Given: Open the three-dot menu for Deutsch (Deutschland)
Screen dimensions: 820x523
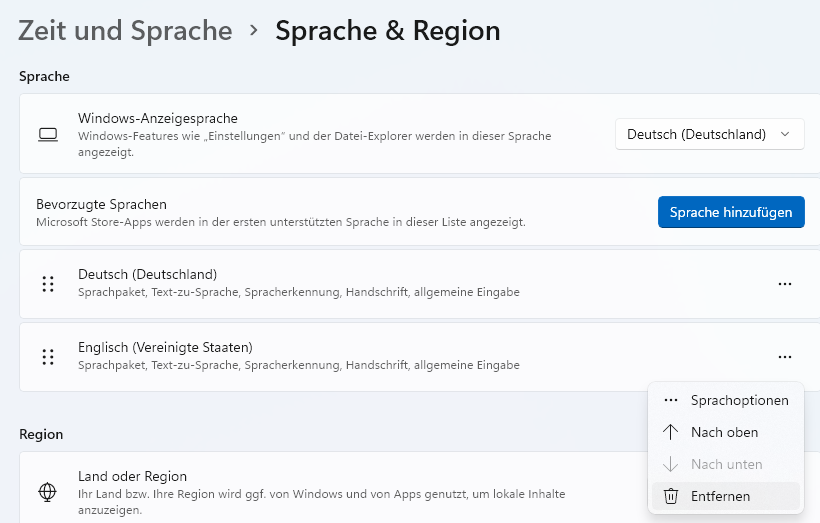Looking at the screenshot, I should tap(785, 284).
